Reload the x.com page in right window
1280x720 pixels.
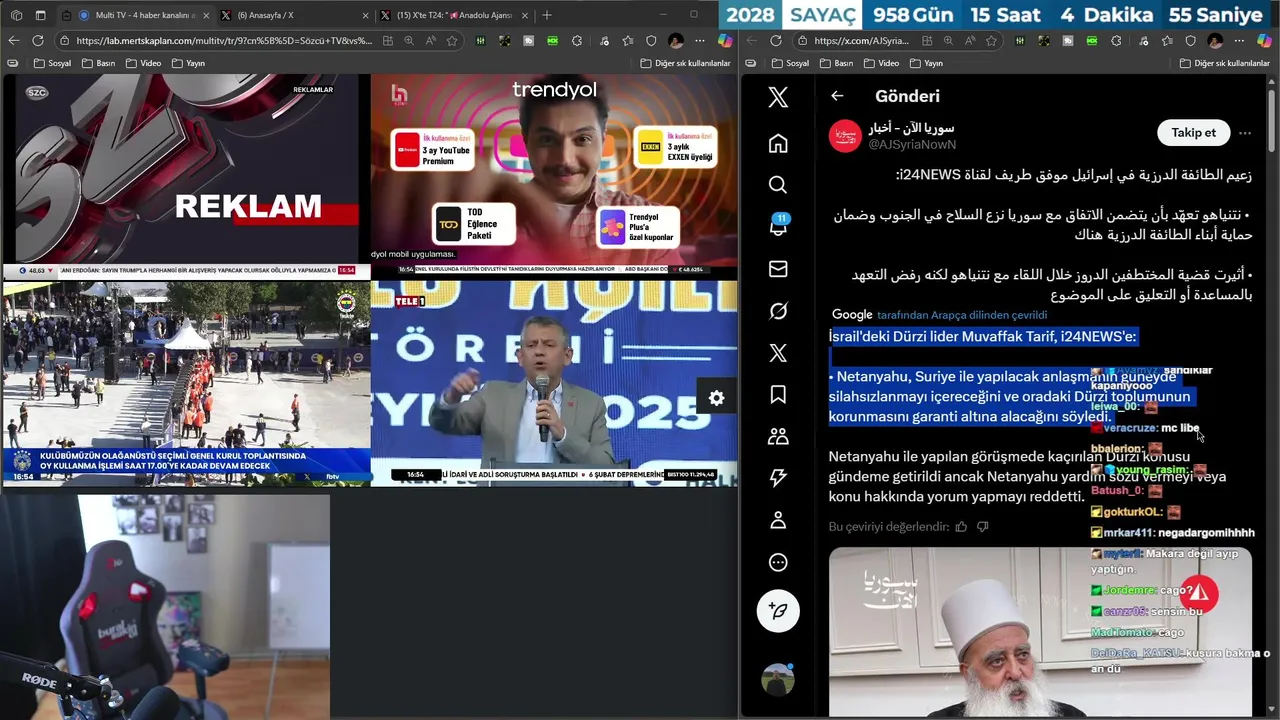point(776,41)
